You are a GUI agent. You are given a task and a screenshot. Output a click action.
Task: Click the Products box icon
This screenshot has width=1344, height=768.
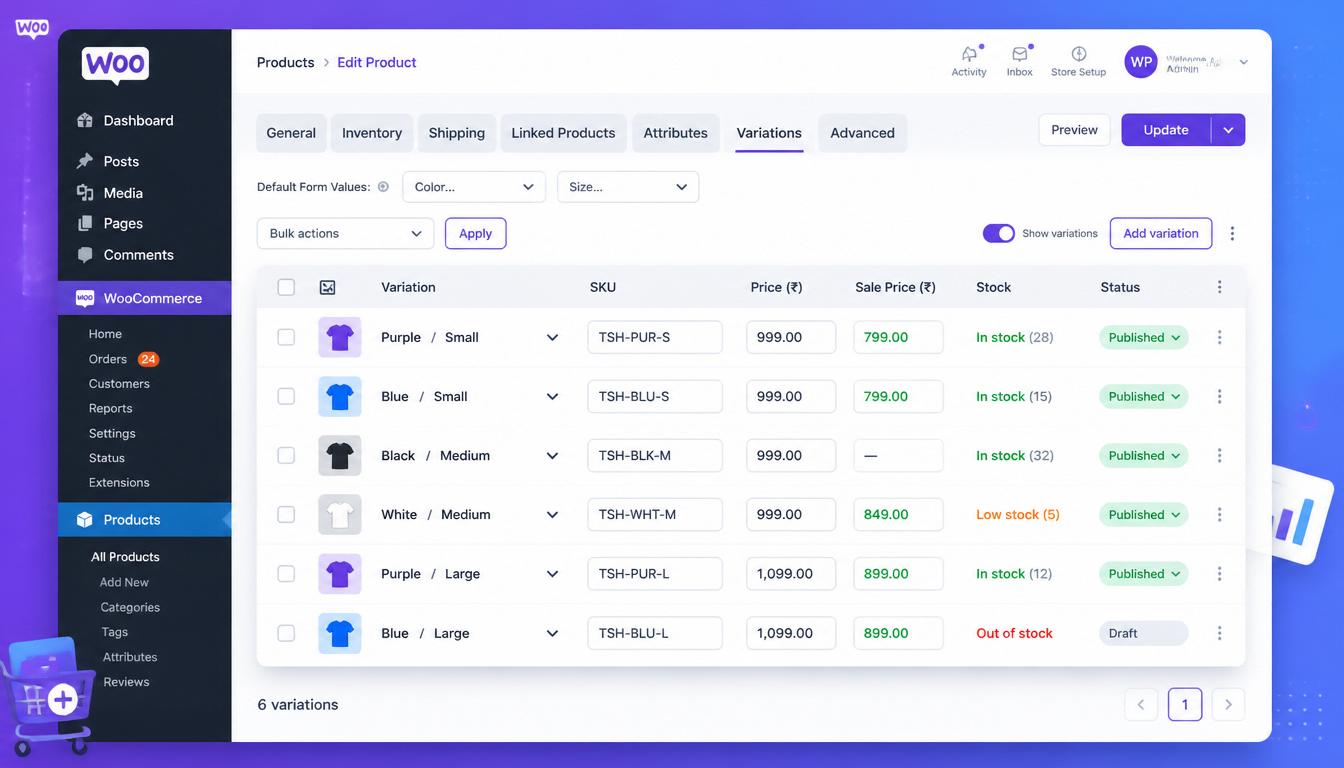pyautogui.click(x=85, y=520)
